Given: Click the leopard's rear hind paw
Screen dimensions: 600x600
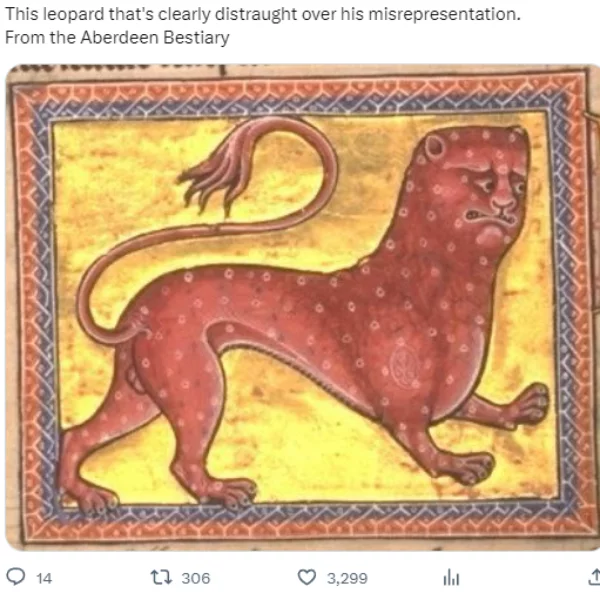Looking at the screenshot, I should [90, 499].
